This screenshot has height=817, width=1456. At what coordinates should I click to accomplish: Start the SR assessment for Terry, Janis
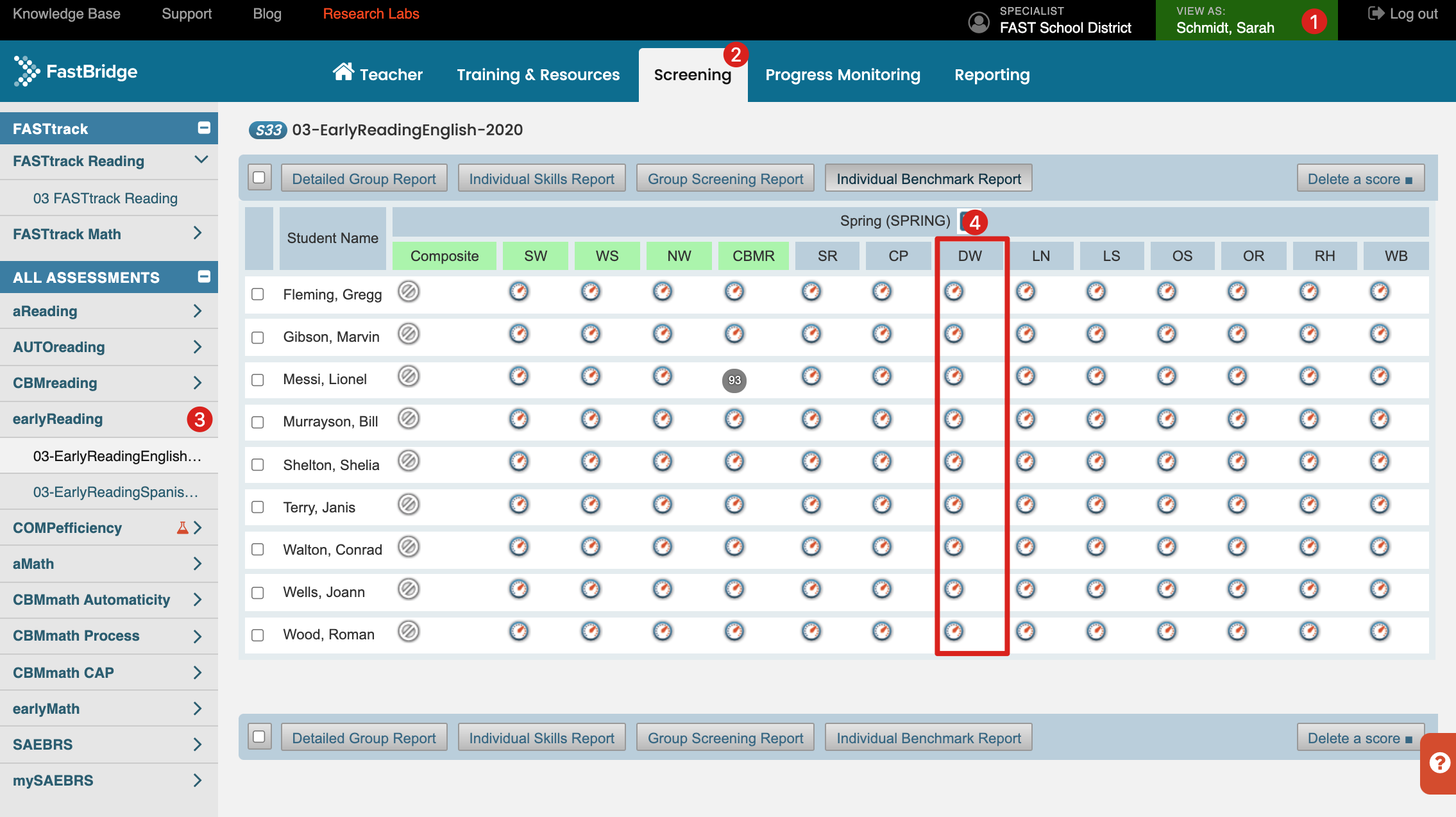pyautogui.click(x=811, y=504)
